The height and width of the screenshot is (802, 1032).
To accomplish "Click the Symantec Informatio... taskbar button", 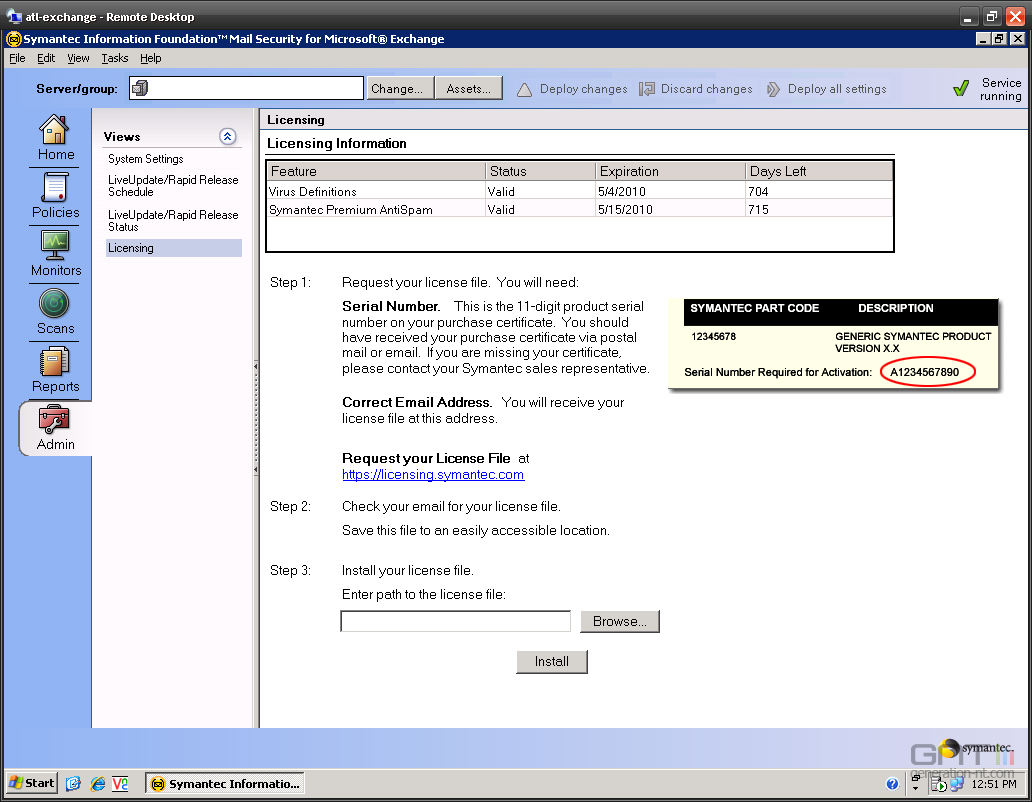I will pos(224,784).
